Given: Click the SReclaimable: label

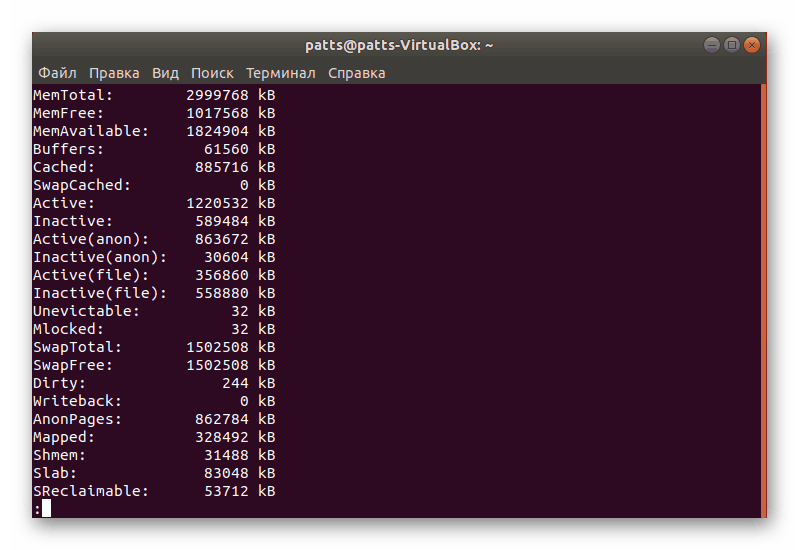Looking at the screenshot, I should (x=91, y=491).
